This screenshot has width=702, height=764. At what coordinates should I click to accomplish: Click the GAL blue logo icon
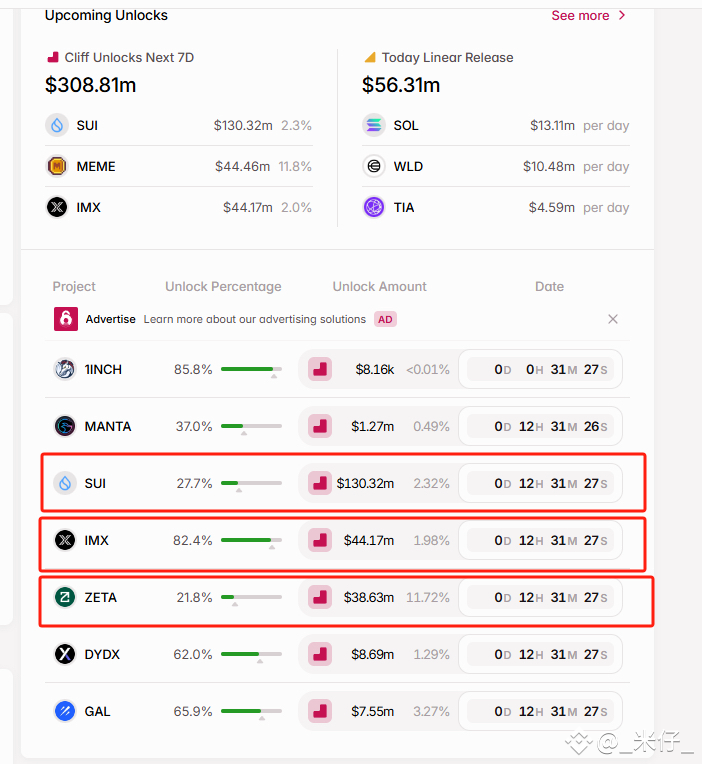pyautogui.click(x=65, y=711)
